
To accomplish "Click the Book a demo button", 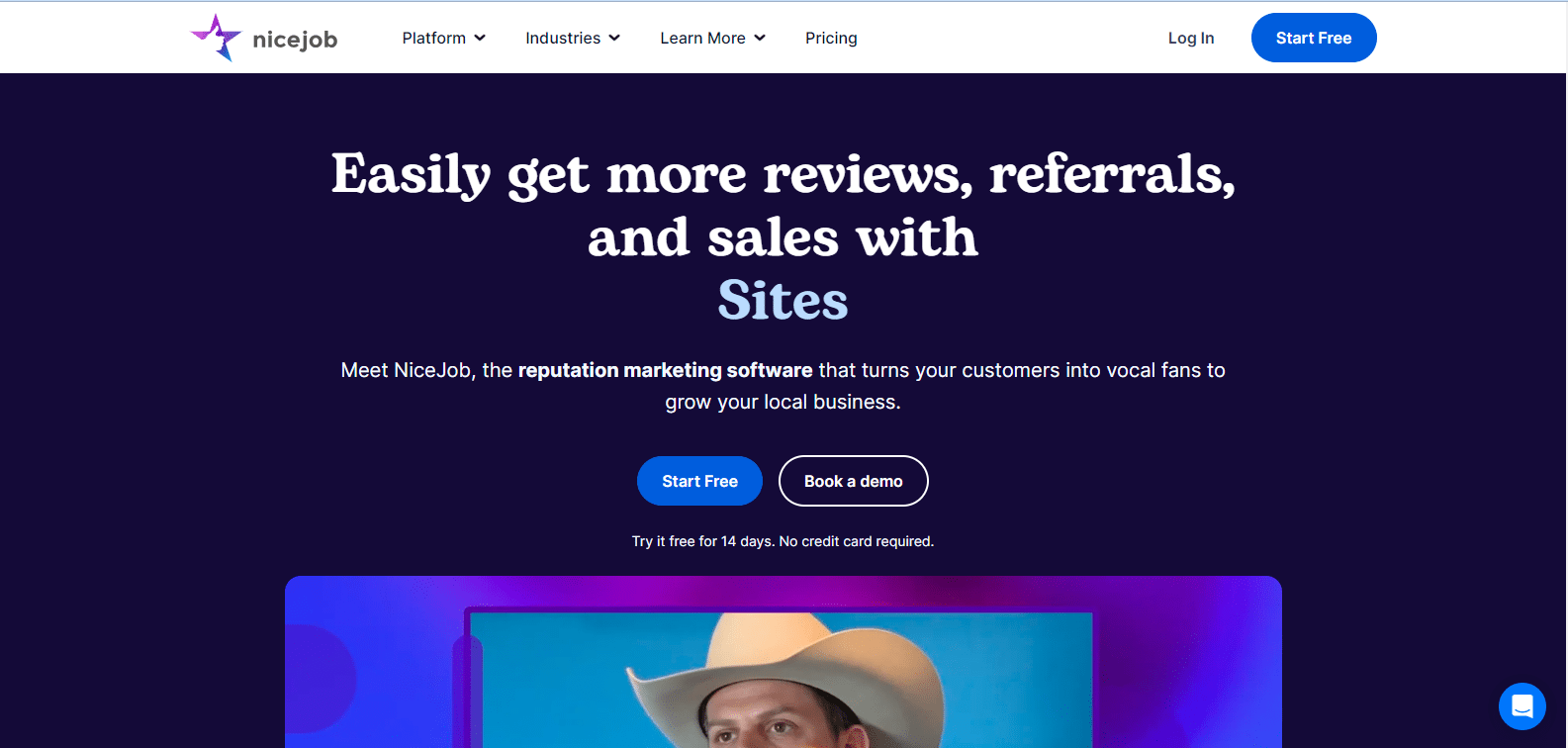I will (x=854, y=481).
